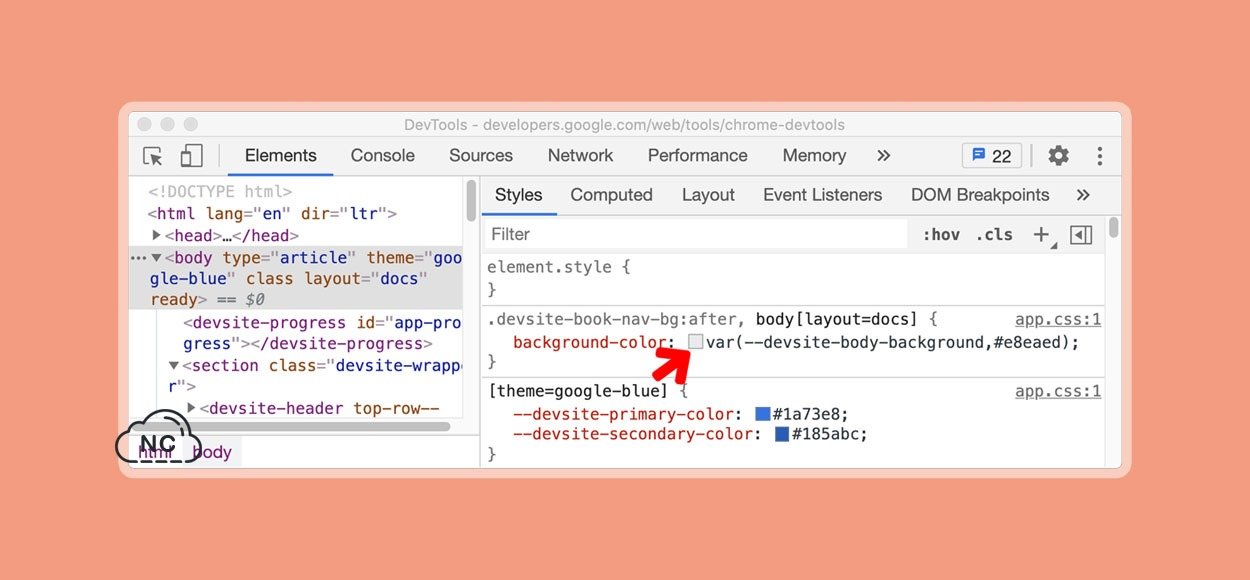The height and width of the screenshot is (580, 1250).
Task: Open the #185abc secondary color swatch
Action: pos(782,435)
